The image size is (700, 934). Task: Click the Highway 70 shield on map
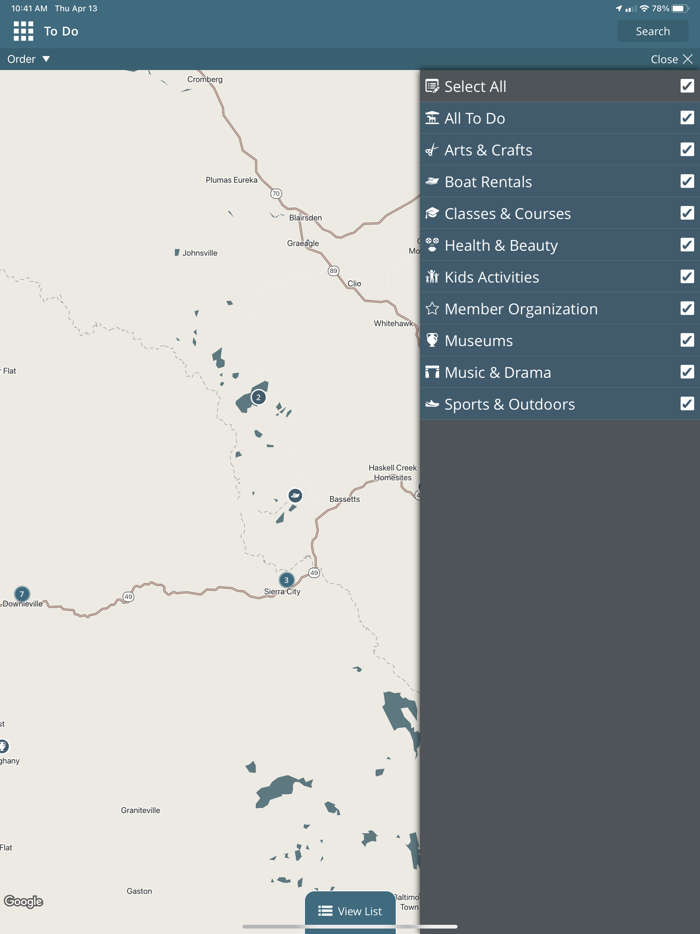276,194
